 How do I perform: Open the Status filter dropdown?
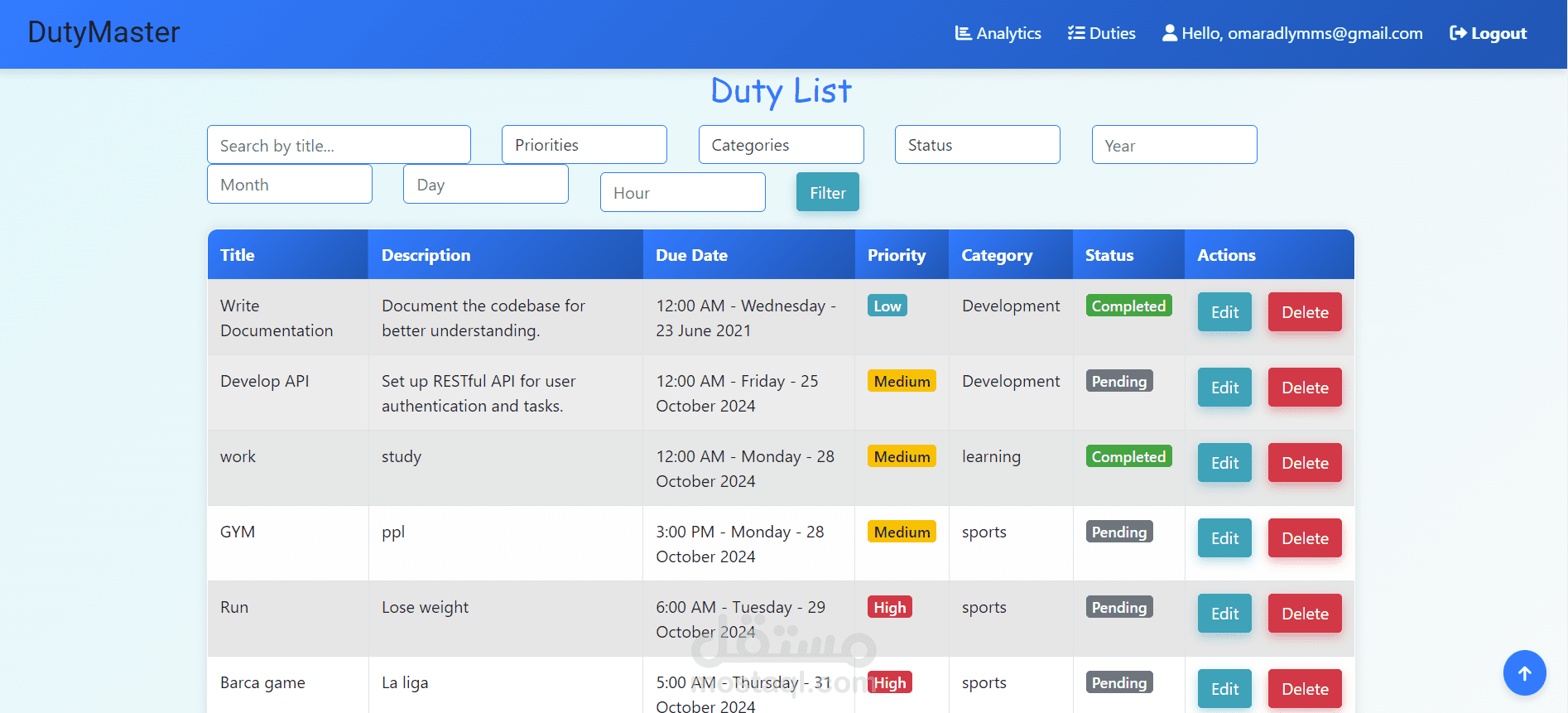point(977,145)
